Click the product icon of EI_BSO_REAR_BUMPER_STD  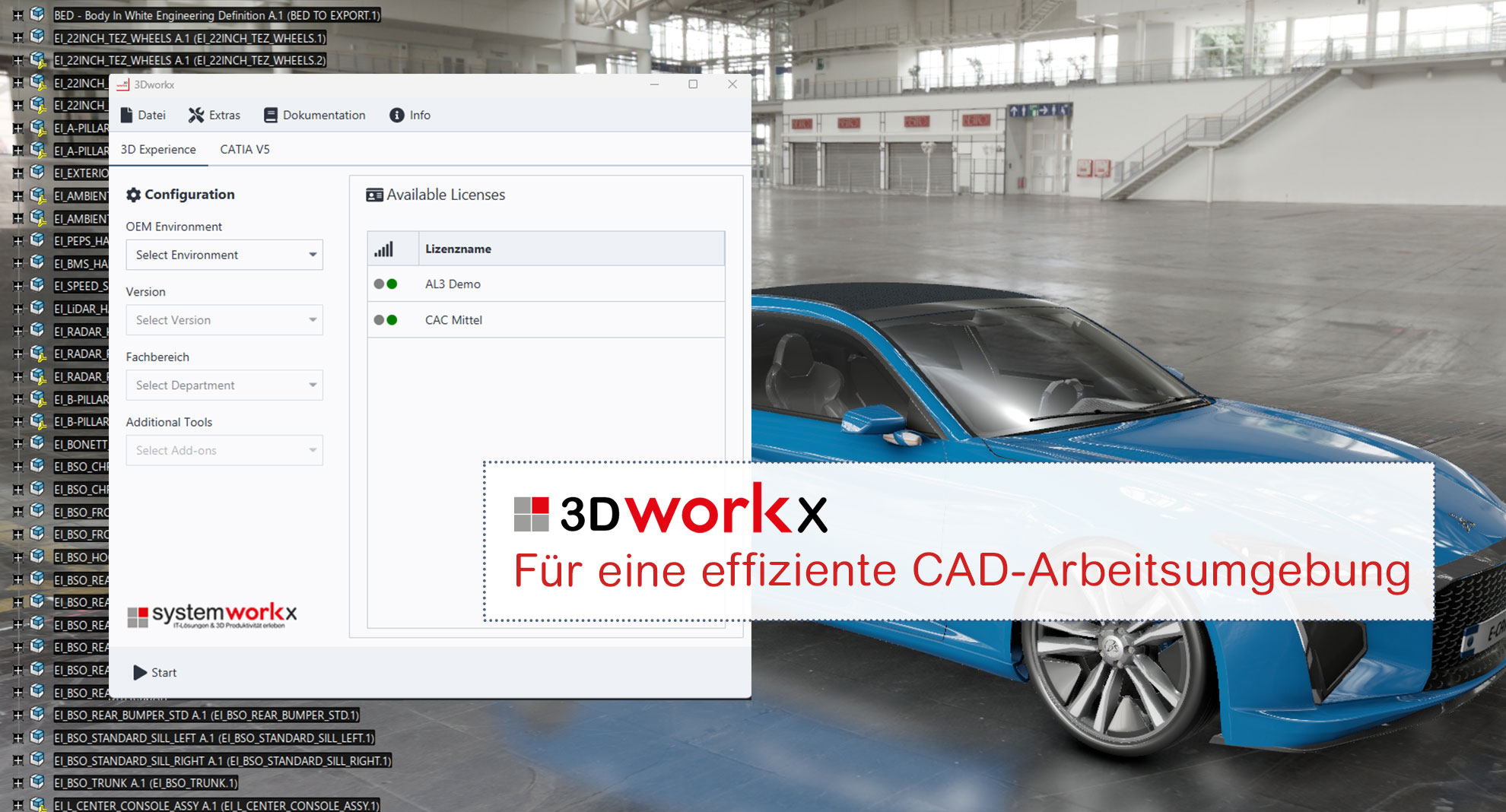[x=37, y=714]
